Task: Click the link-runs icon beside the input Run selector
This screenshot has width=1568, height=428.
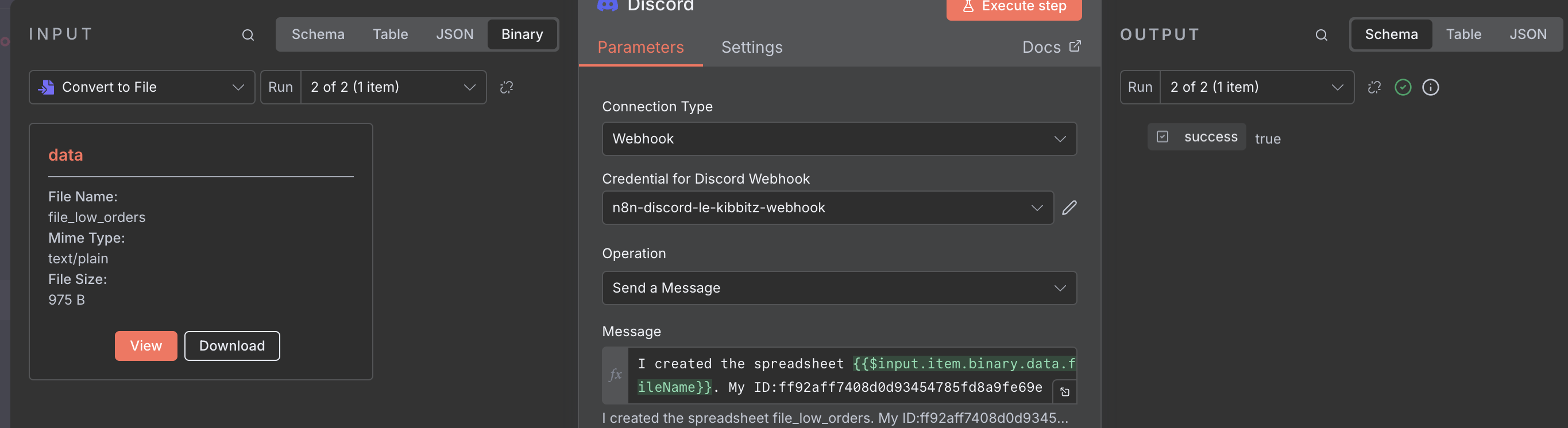Action: pos(507,88)
